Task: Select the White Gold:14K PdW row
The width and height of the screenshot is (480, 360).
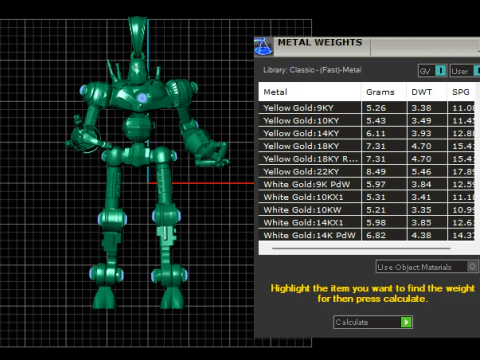Action: 367,235
